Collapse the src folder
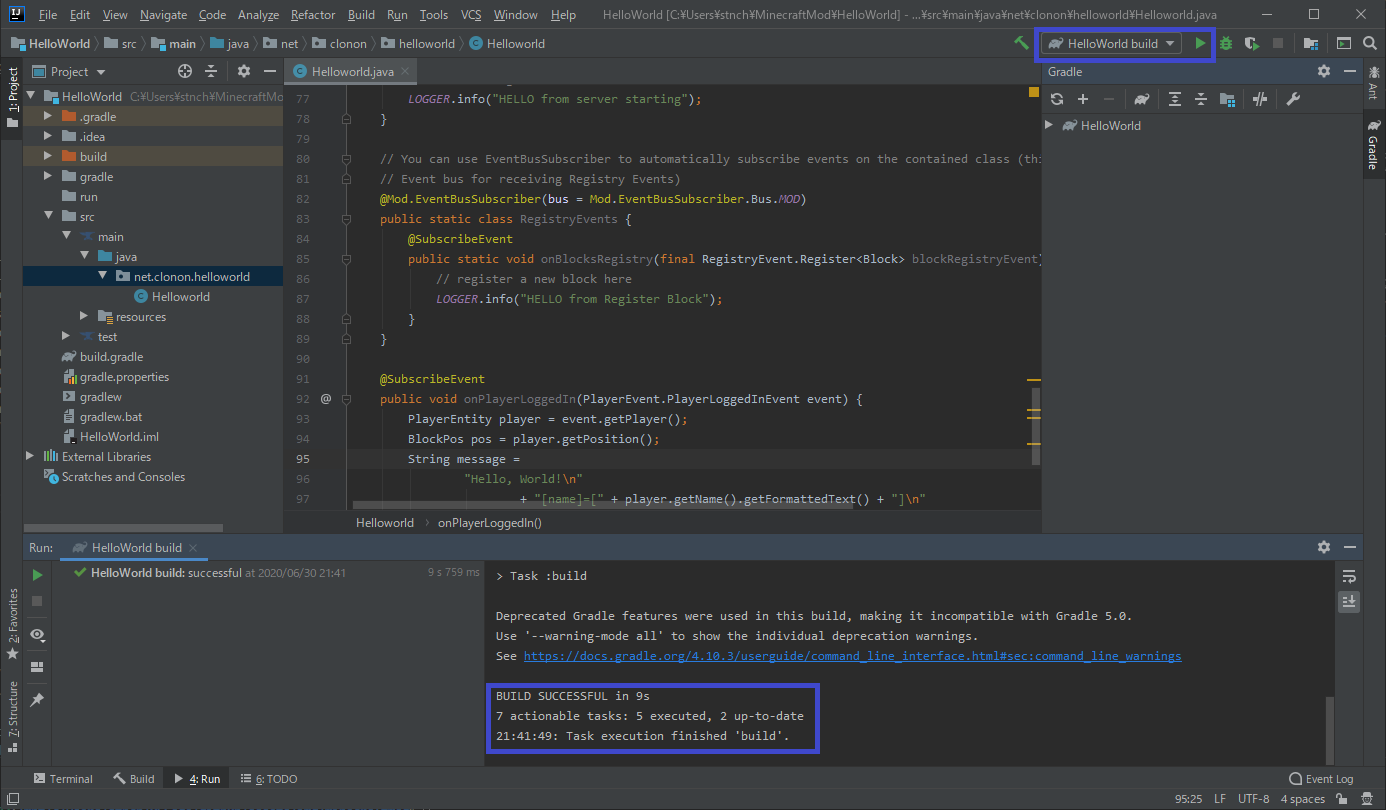Image resolution: width=1386 pixels, height=810 pixels. (47, 217)
